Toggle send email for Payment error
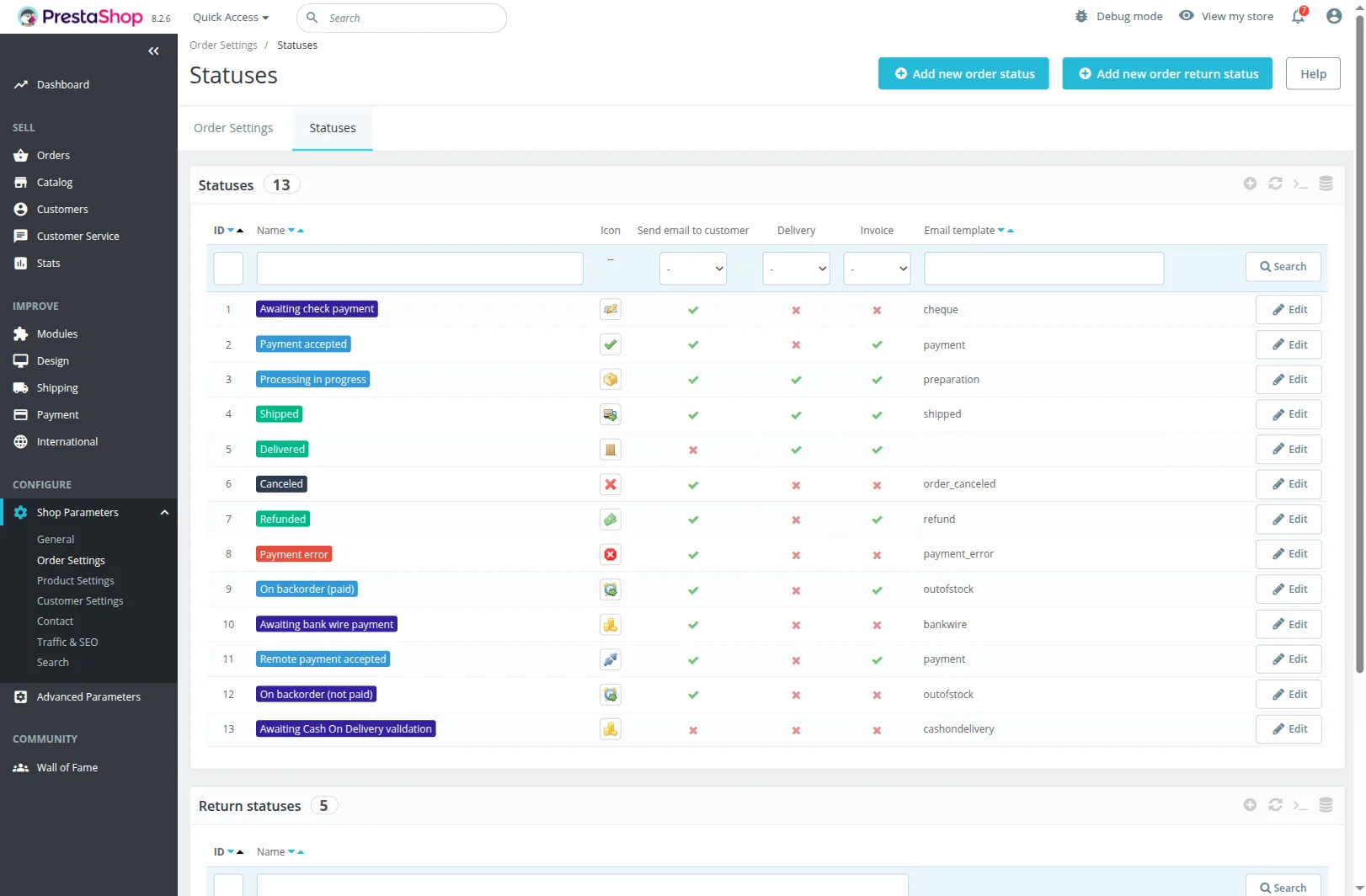This screenshot has height=896, width=1366. 693,555
